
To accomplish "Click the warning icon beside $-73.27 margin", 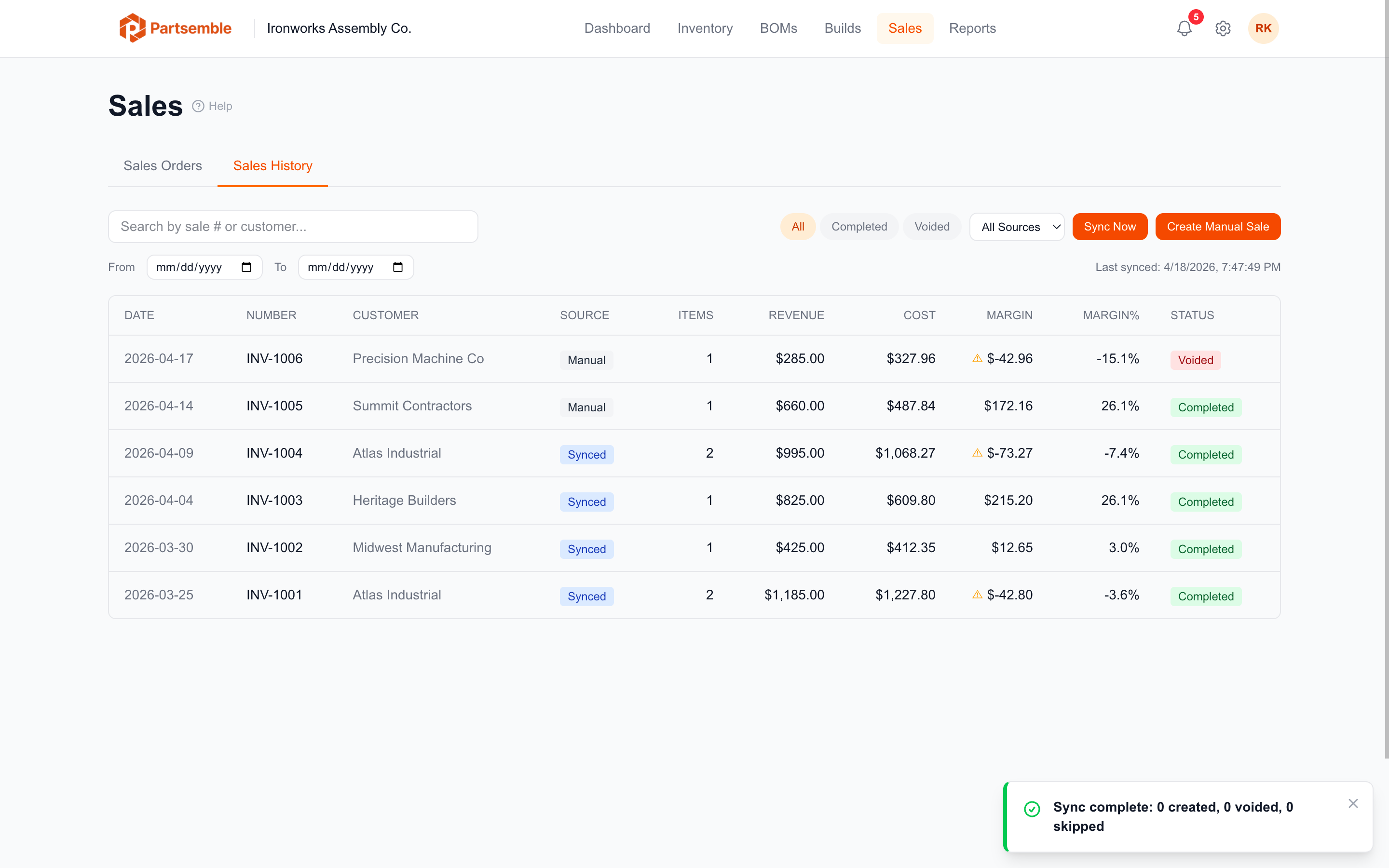I will (x=977, y=453).
